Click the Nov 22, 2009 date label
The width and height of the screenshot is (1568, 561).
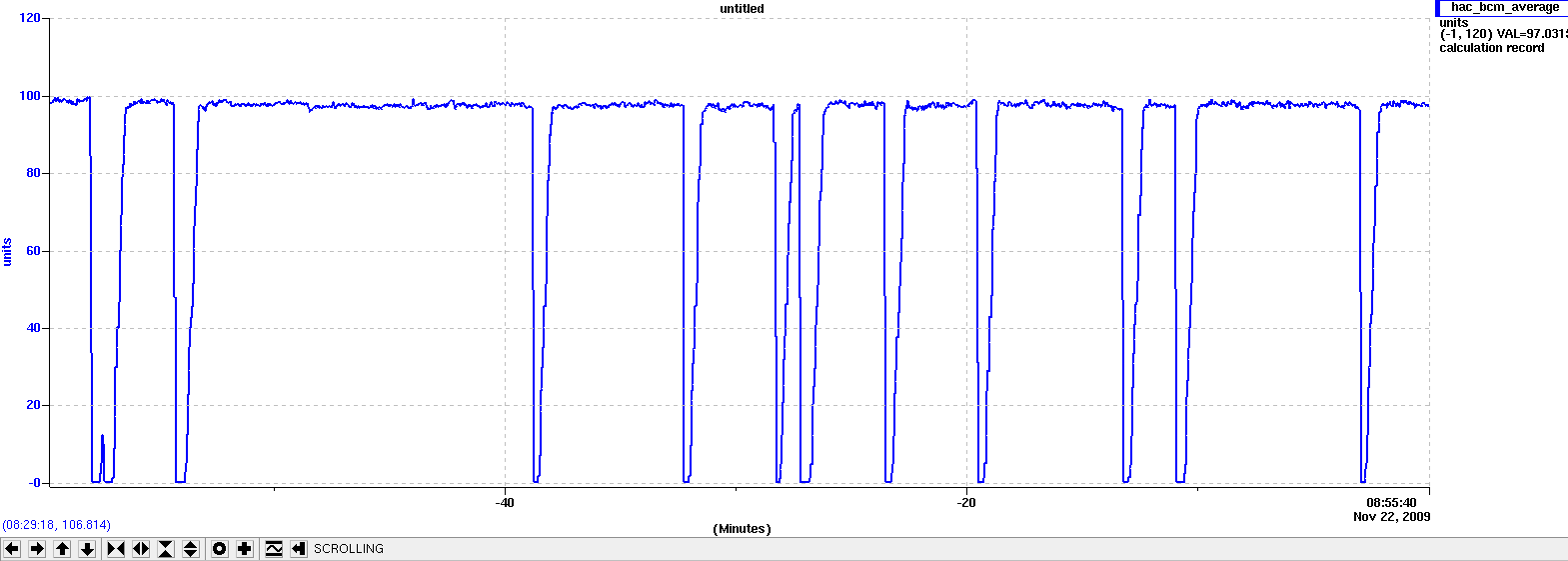tap(1391, 517)
